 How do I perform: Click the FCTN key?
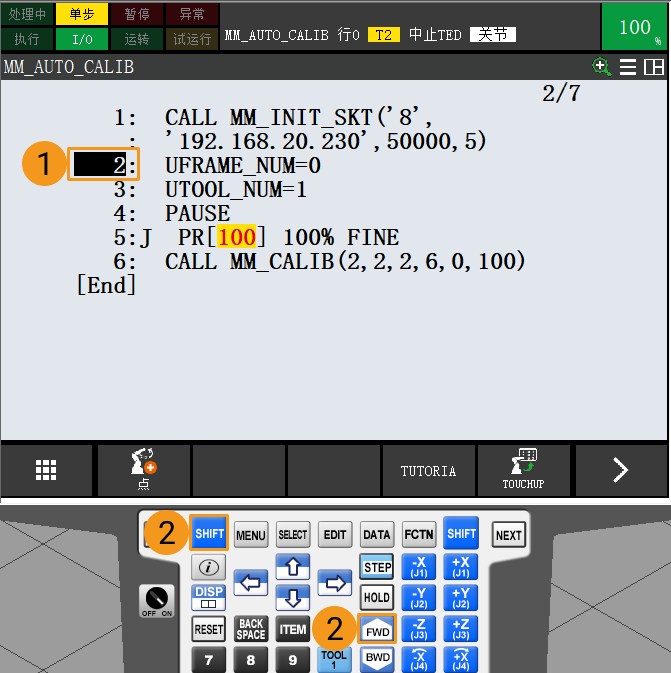pyautogui.click(x=419, y=535)
